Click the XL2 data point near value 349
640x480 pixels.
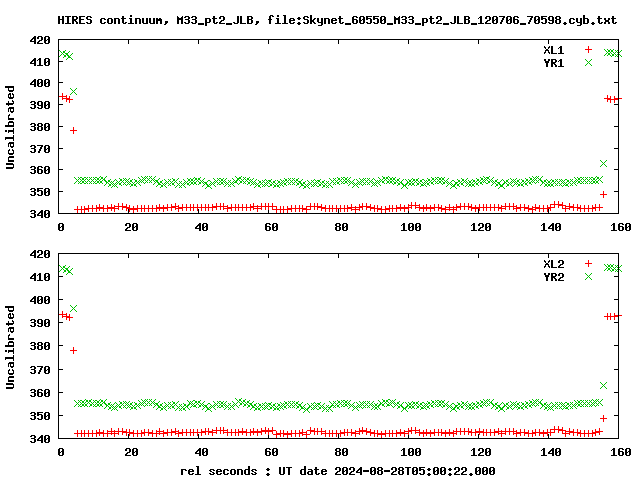click(603, 418)
